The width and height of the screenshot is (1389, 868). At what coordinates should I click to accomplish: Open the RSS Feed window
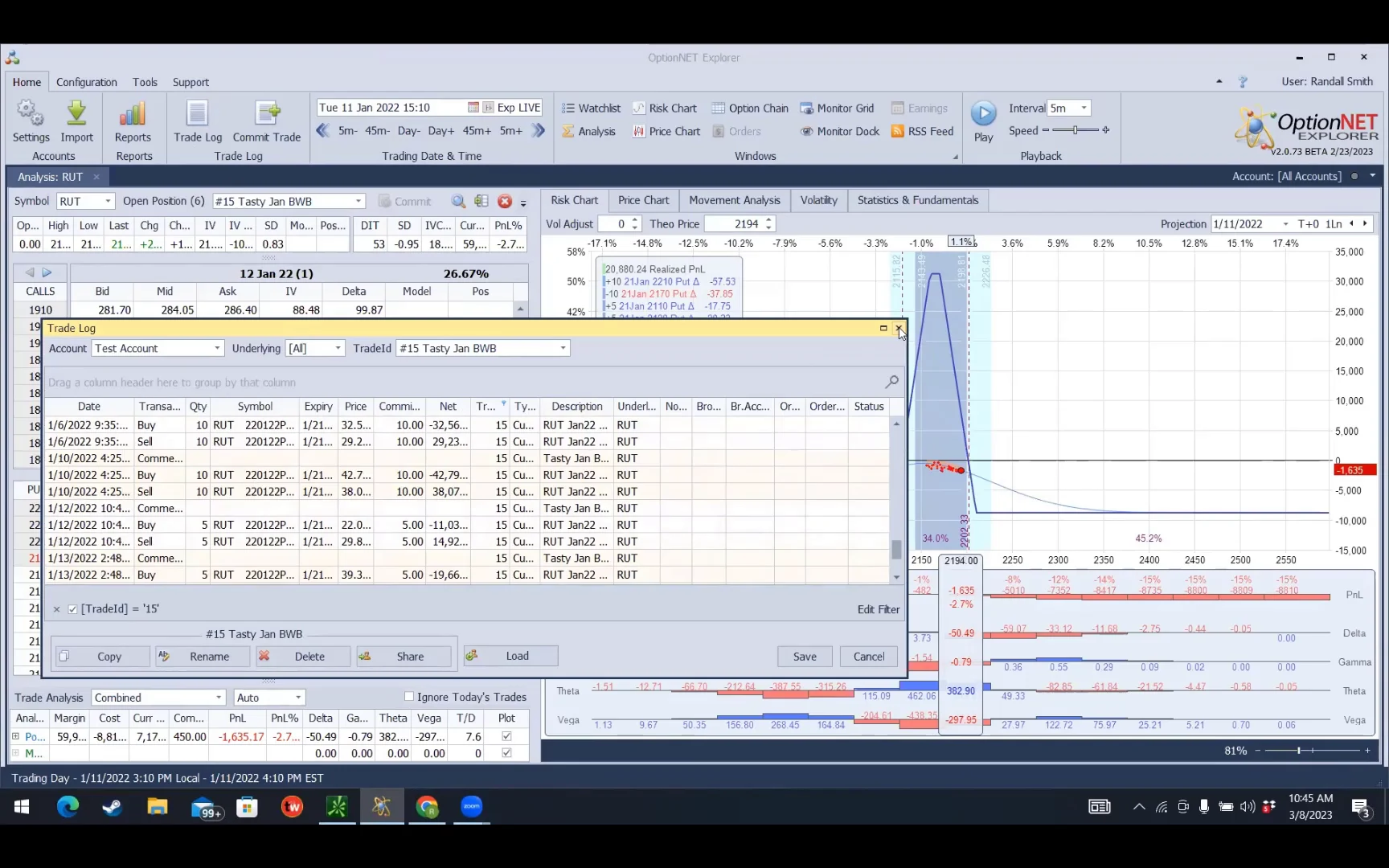(x=922, y=132)
